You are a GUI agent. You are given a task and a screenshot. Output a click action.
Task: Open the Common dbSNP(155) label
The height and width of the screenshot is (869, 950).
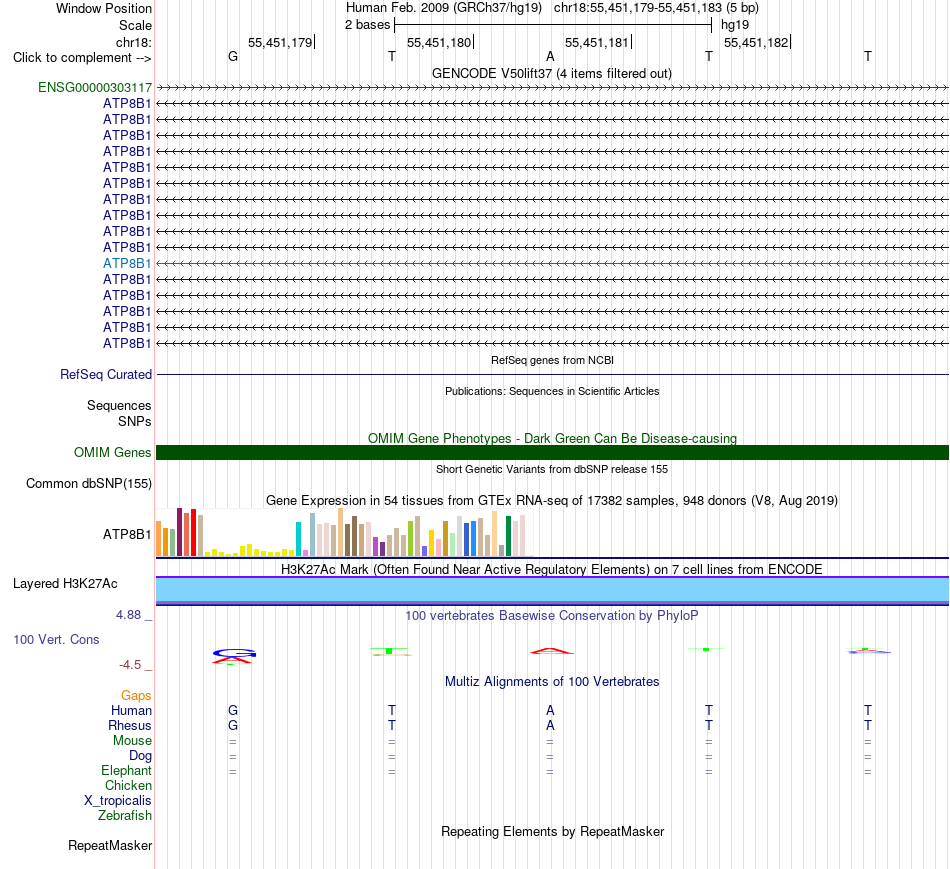click(x=88, y=484)
